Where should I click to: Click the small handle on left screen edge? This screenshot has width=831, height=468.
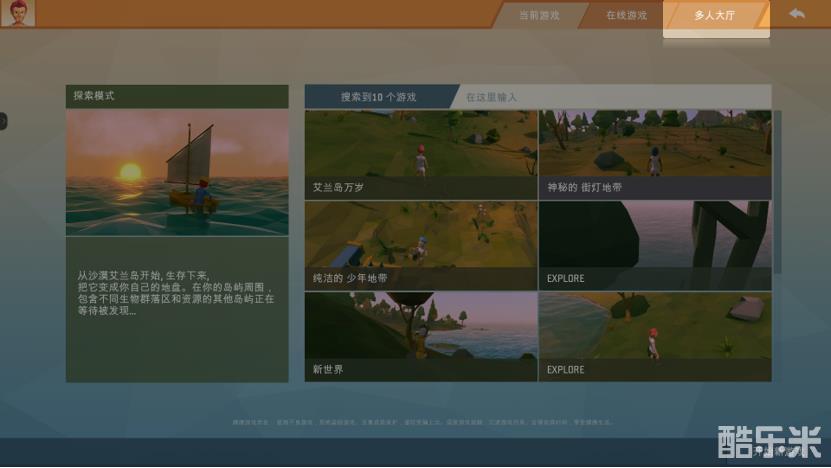[x=3, y=121]
